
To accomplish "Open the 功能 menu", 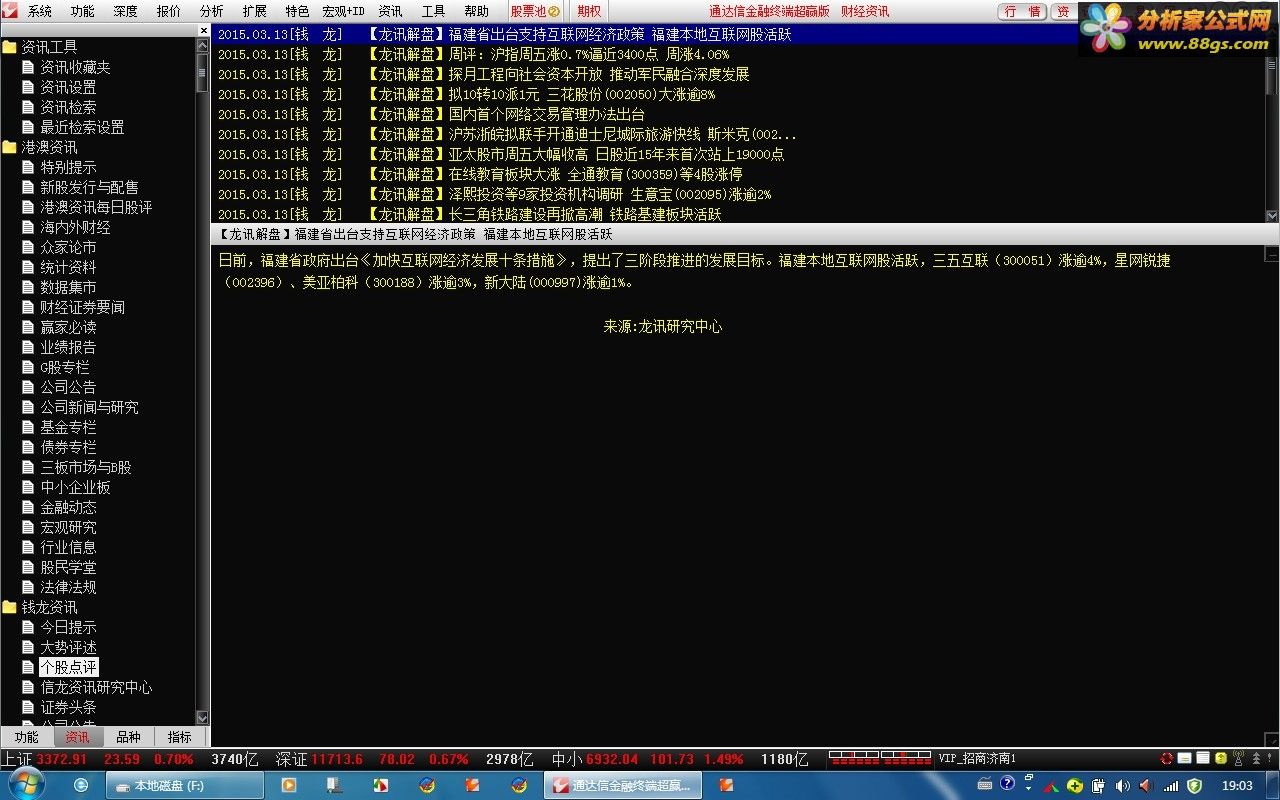I will coord(82,12).
